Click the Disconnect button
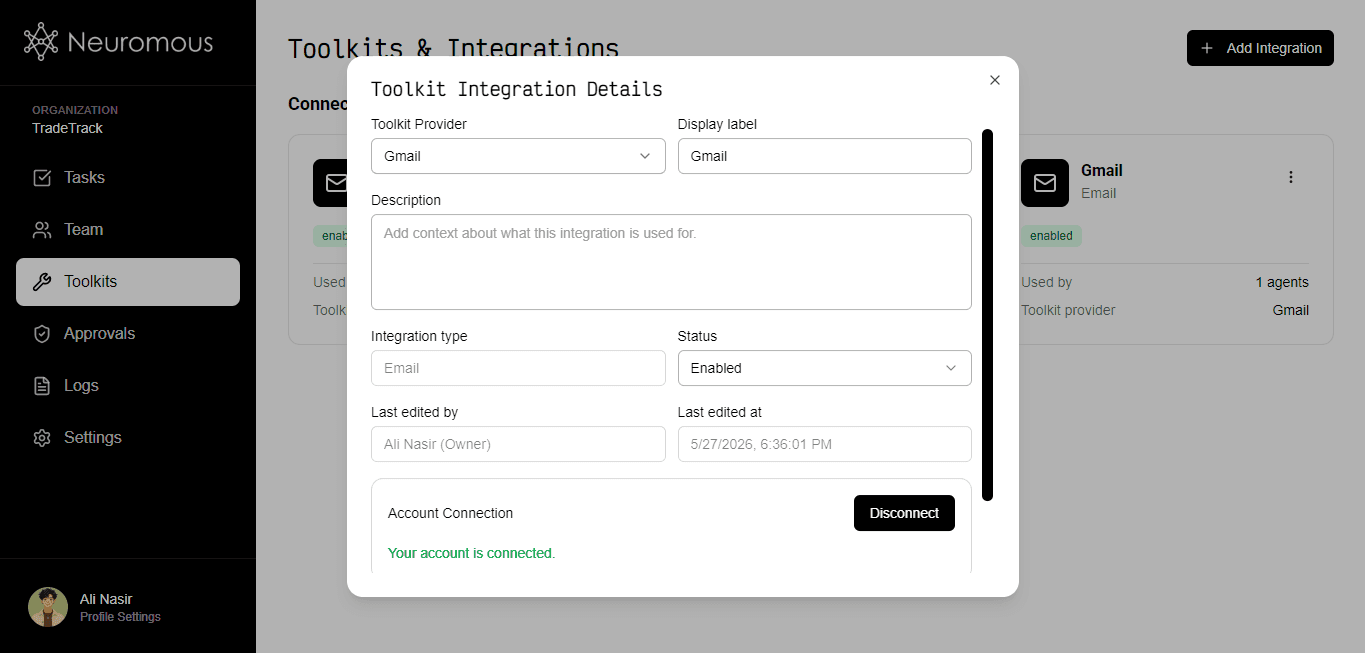This screenshot has width=1365, height=653. pyautogui.click(x=904, y=513)
